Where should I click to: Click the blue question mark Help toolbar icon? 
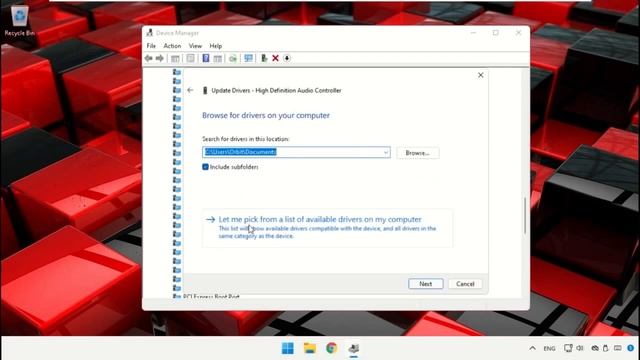(206, 58)
